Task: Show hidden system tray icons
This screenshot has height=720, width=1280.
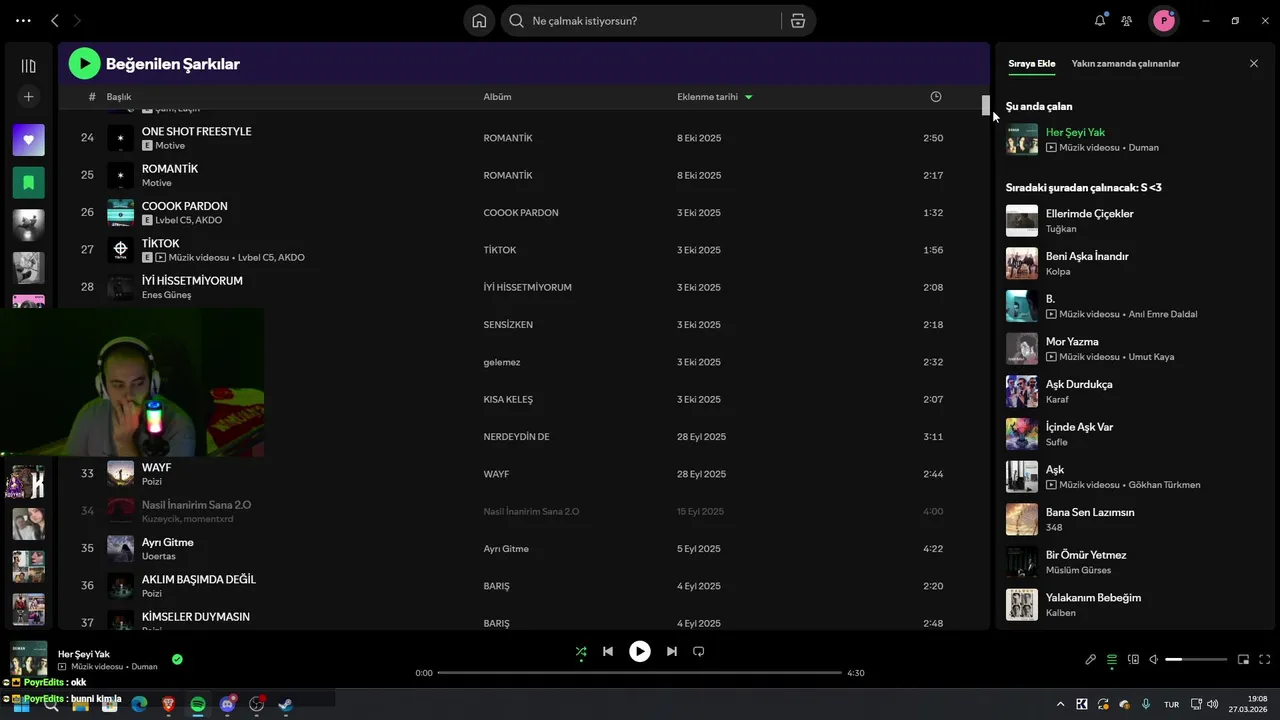Action: coord(1059,704)
